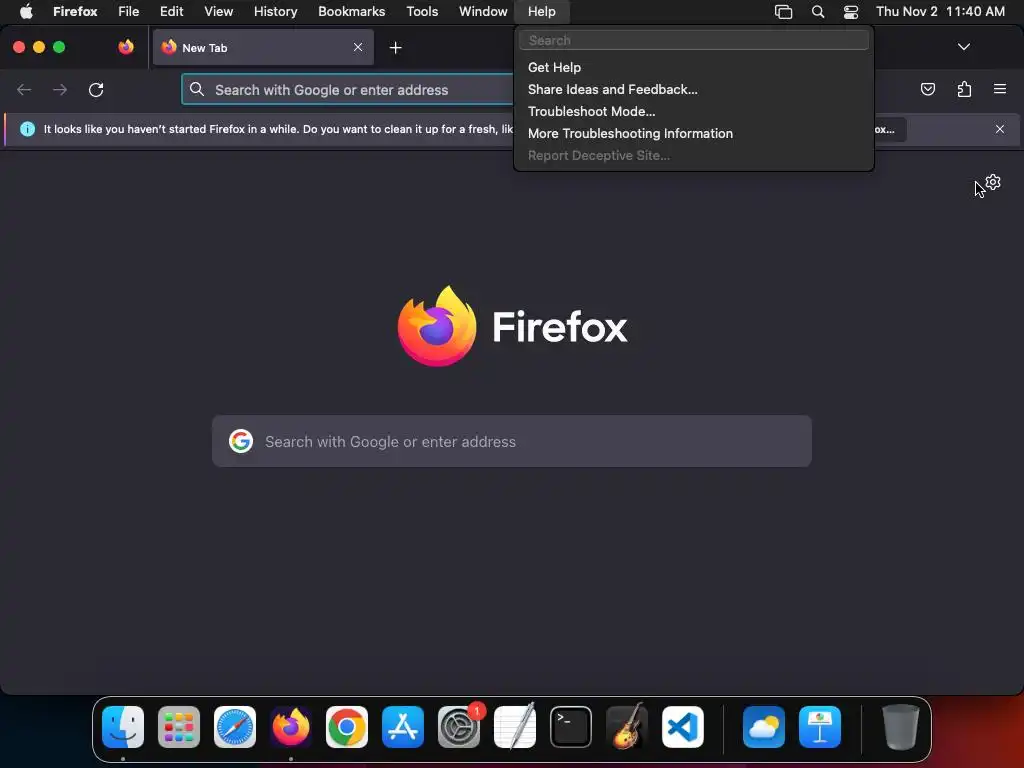Click the Help menu search field
This screenshot has width=1024, height=768.
pyautogui.click(x=694, y=40)
